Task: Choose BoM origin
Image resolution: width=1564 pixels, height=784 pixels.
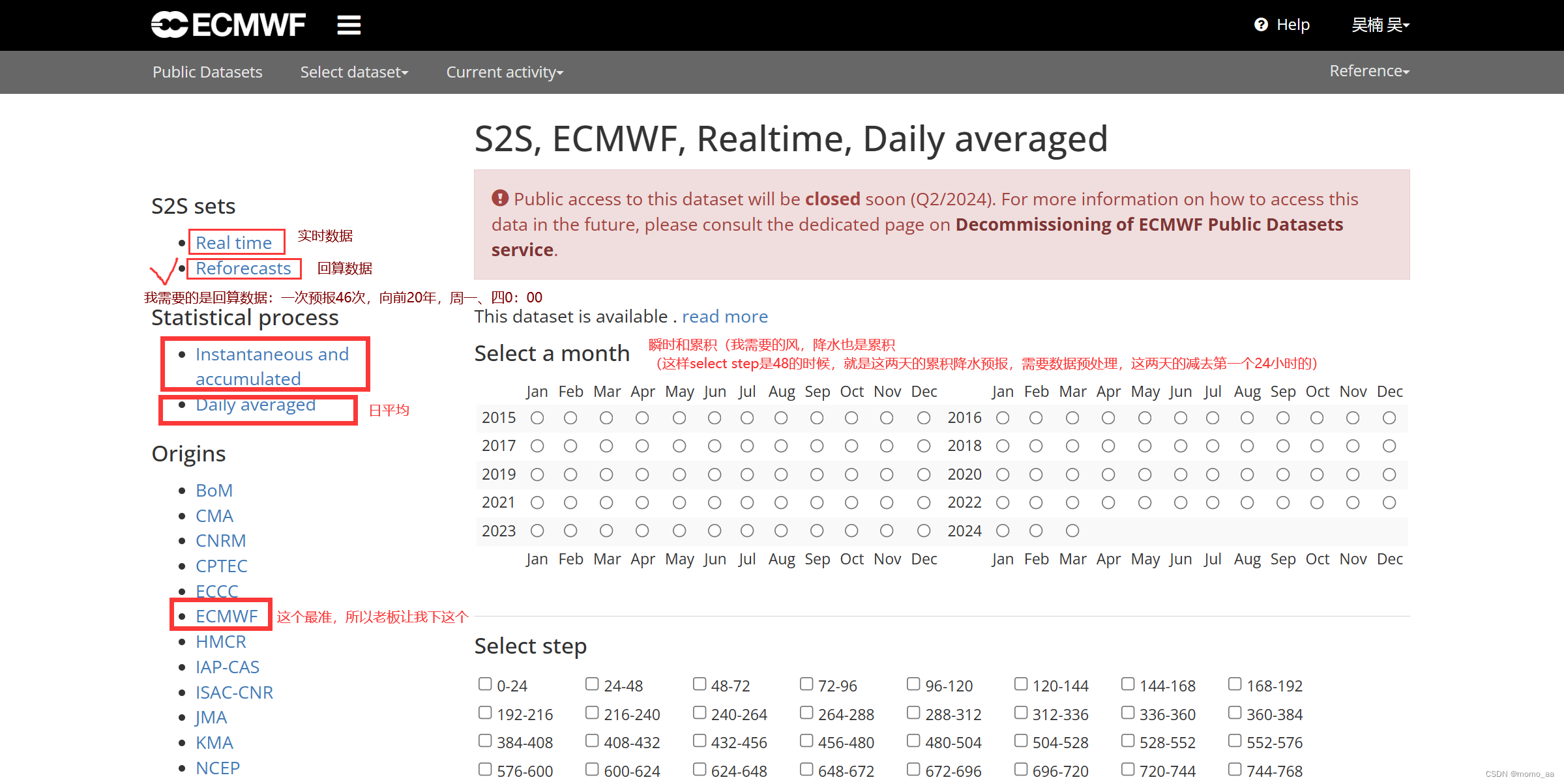Action: (x=214, y=490)
